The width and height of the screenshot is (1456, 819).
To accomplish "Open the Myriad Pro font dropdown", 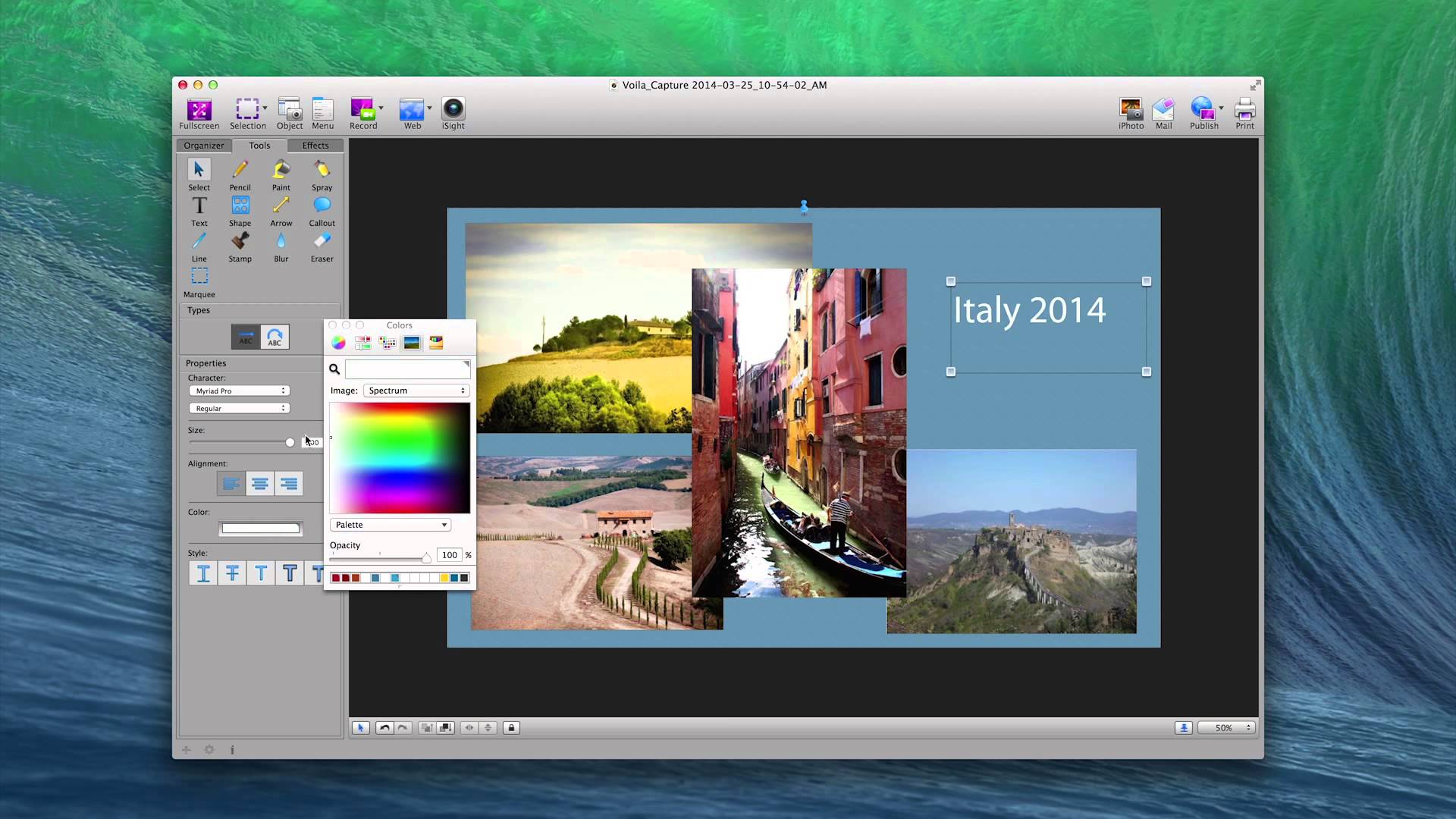I will point(239,391).
